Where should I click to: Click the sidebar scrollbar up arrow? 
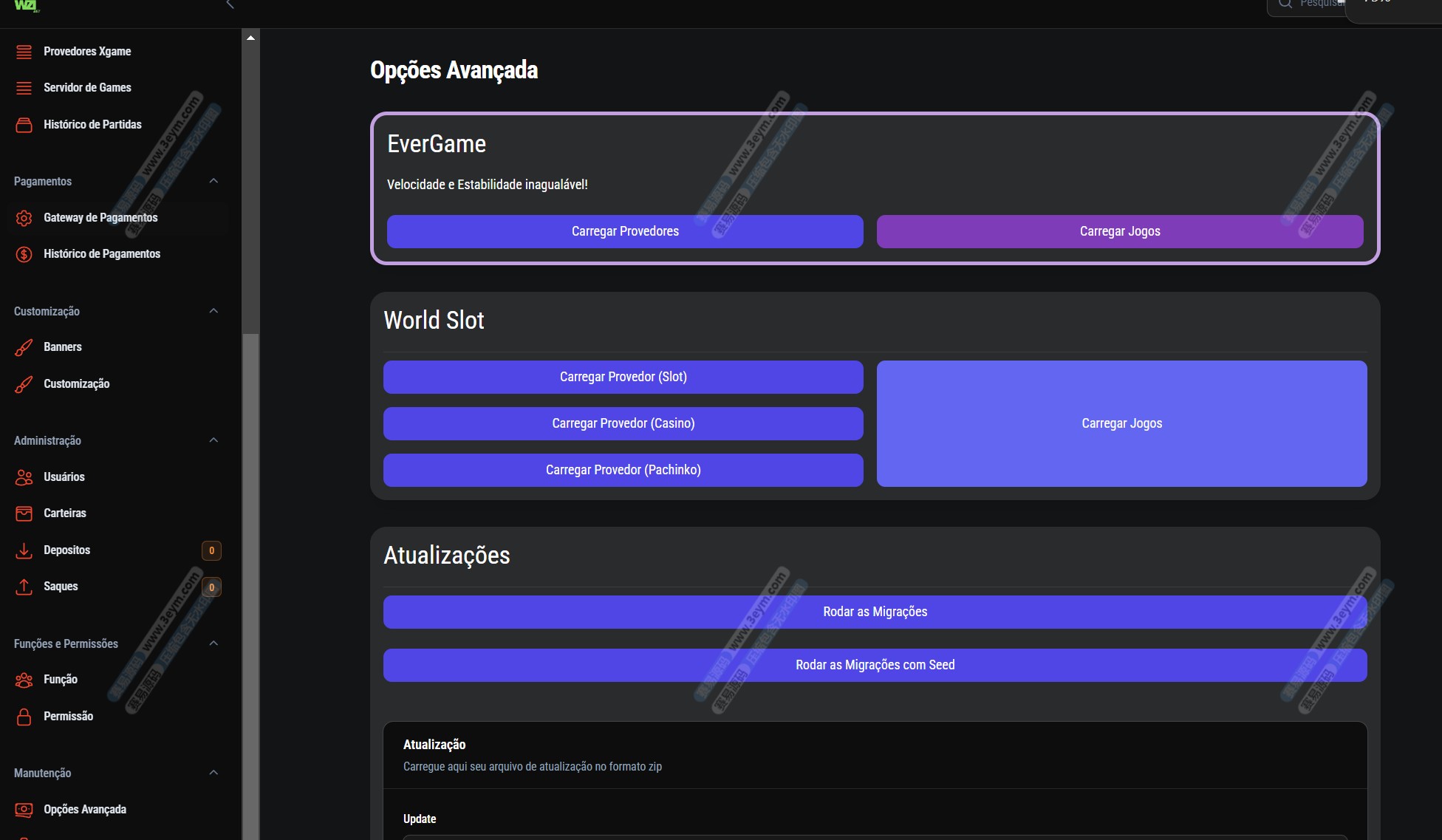(x=251, y=38)
